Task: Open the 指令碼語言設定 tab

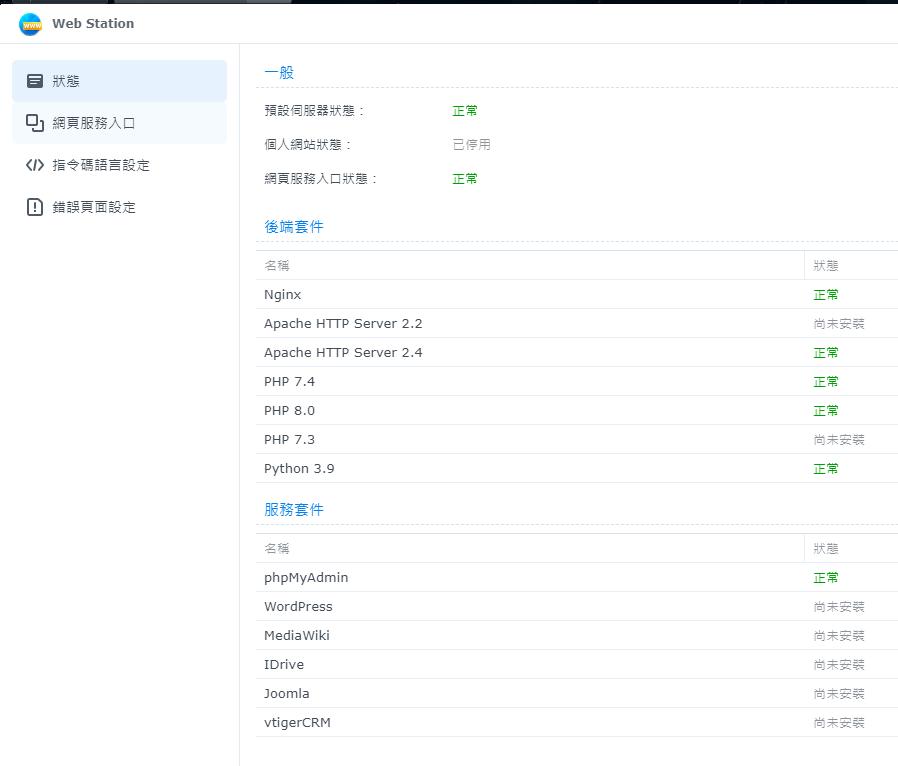Action: pos(119,165)
